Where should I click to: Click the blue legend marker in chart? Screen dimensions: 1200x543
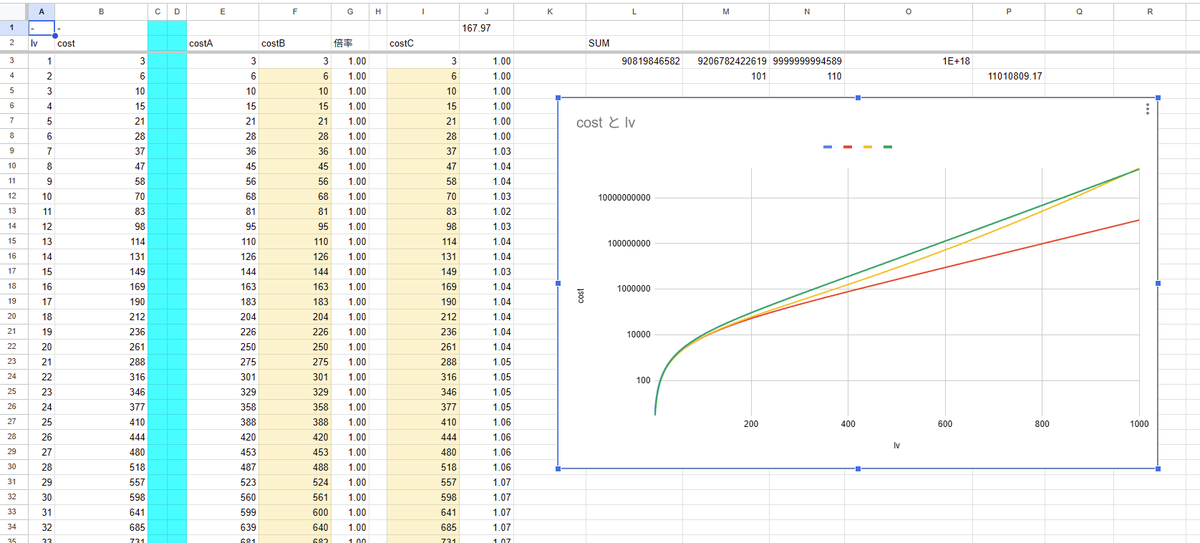828,147
